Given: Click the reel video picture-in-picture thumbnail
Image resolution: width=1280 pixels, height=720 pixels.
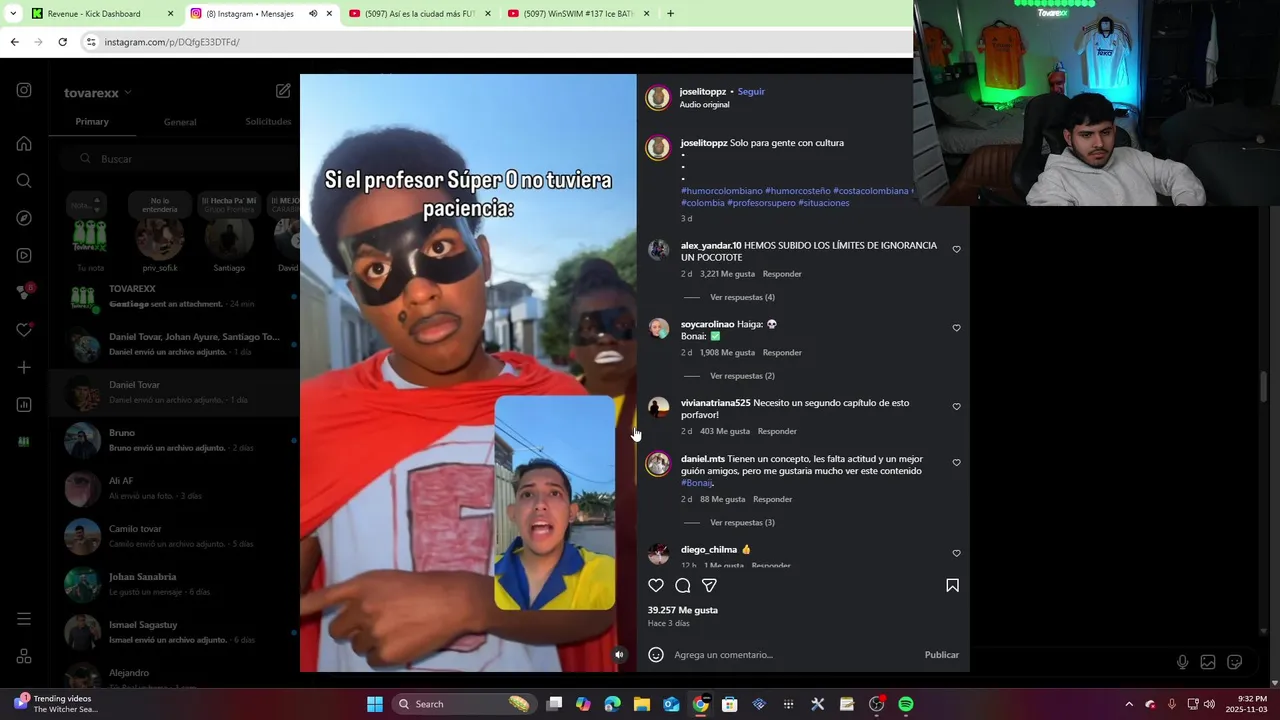Looking at the screenshot, I should pos(555,502).
